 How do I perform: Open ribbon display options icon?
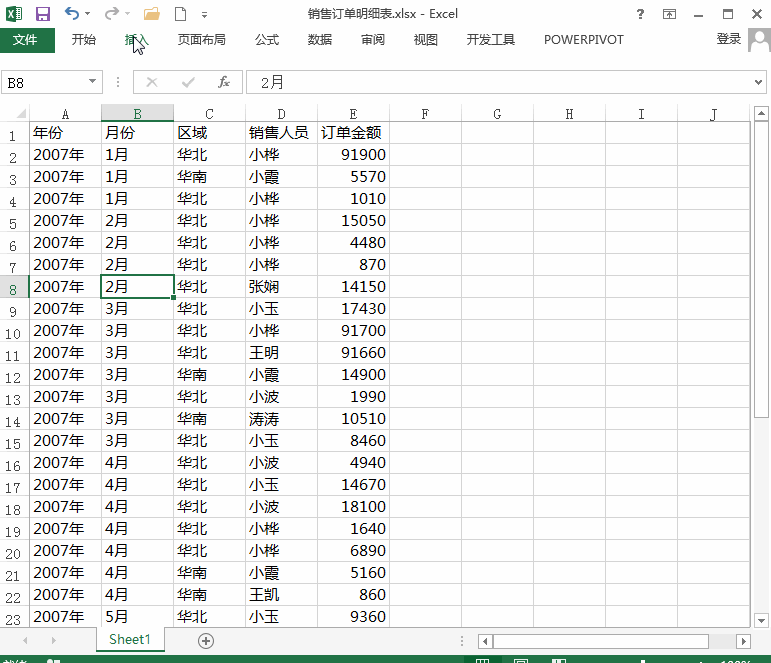click(x=669, y=14)
